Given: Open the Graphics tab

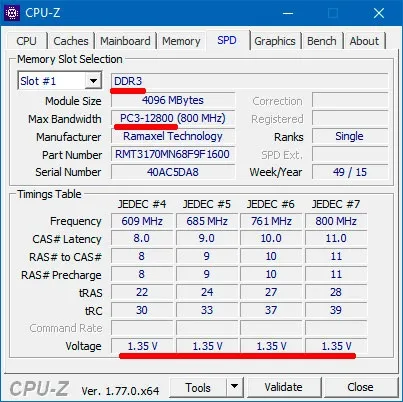Looking at the screenshot, I should (x=275, y=41).
